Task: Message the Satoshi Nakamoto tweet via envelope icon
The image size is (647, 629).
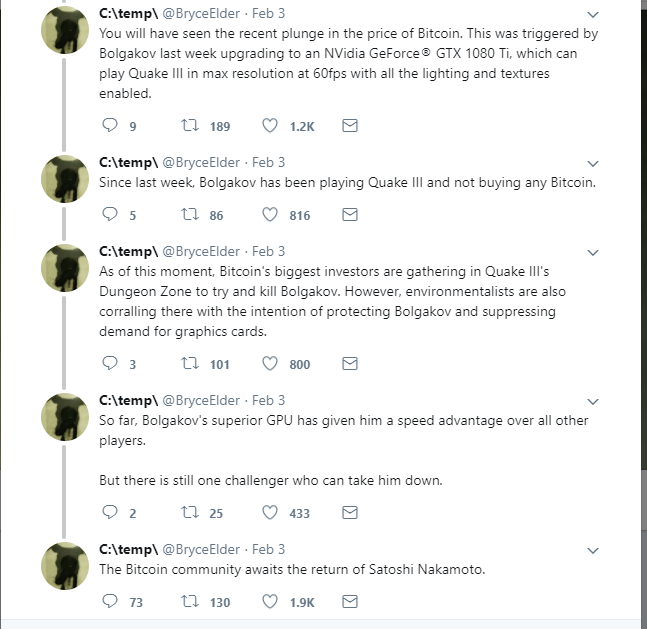Action: tap(350, 602)
